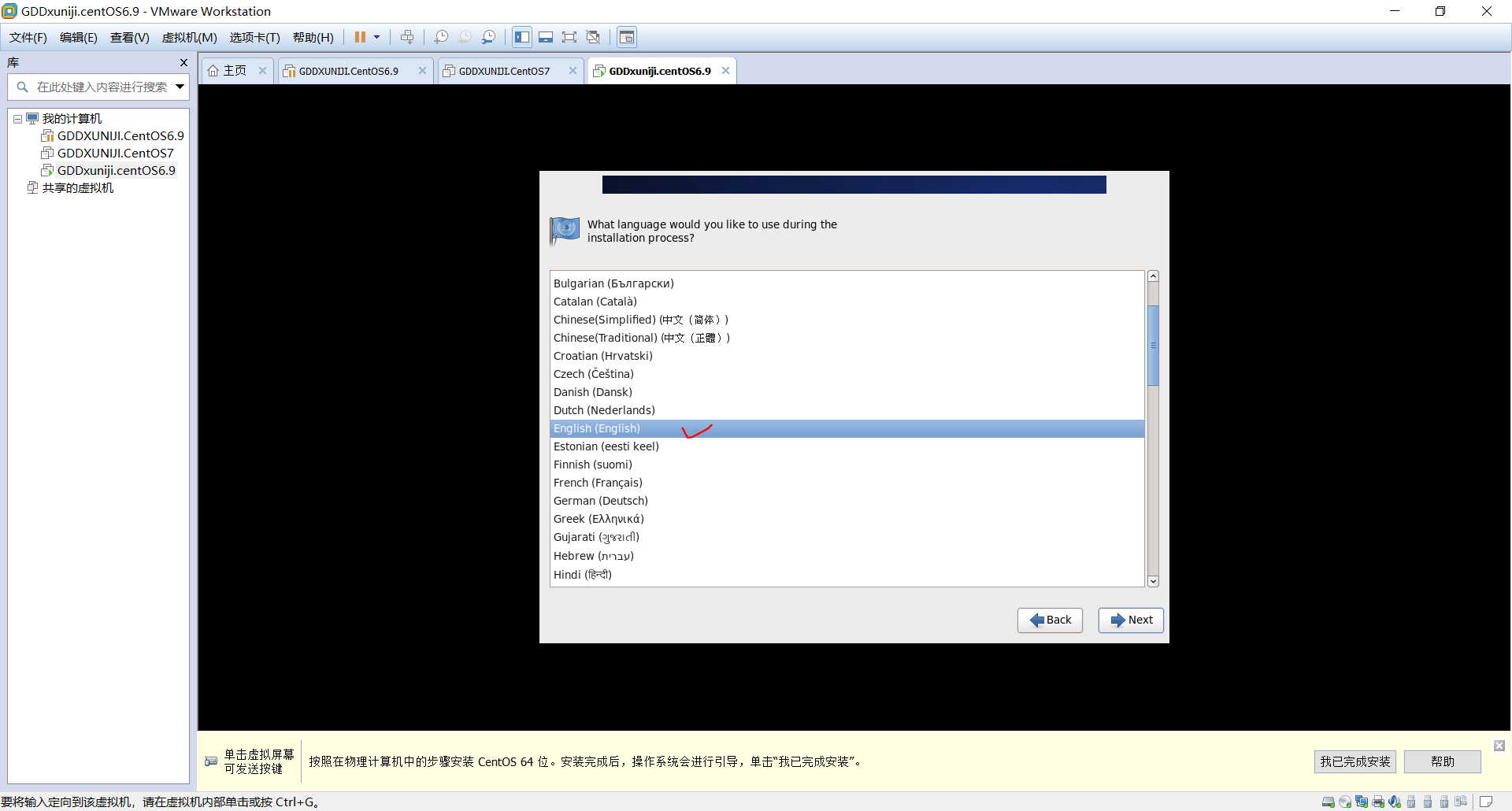Image resolution: width=1512 pixels, height=811 pixels.
Task: Select 共享的虚拟机 in the library tree
Action: (x=78, y=188)
